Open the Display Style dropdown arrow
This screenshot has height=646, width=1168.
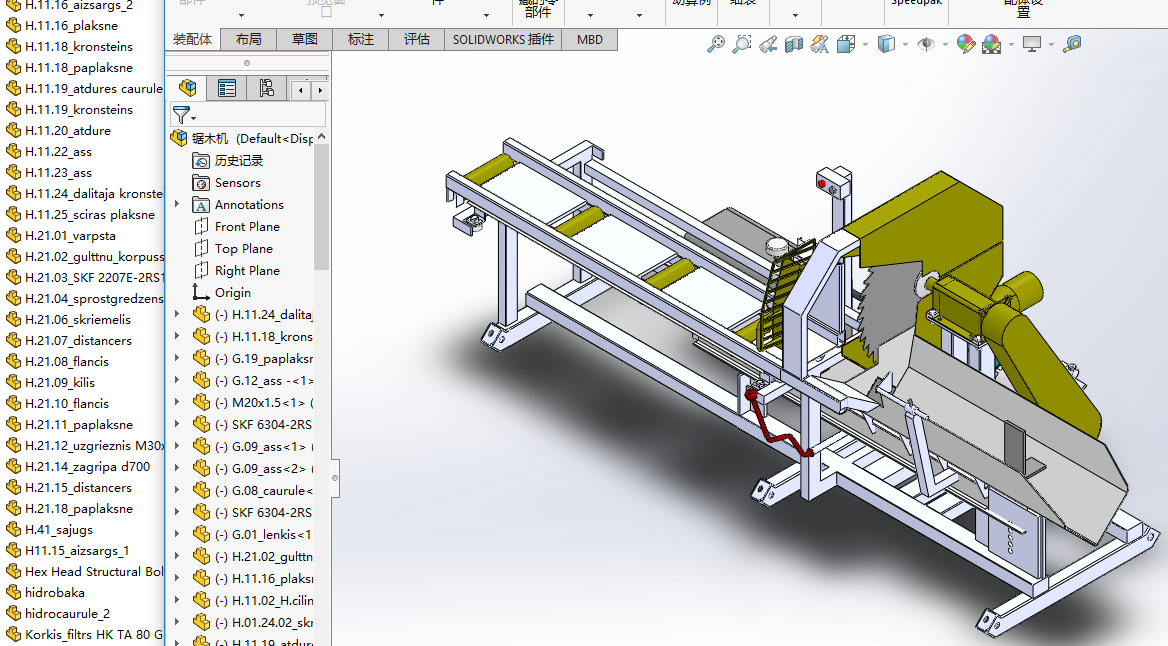click(904, 45)
